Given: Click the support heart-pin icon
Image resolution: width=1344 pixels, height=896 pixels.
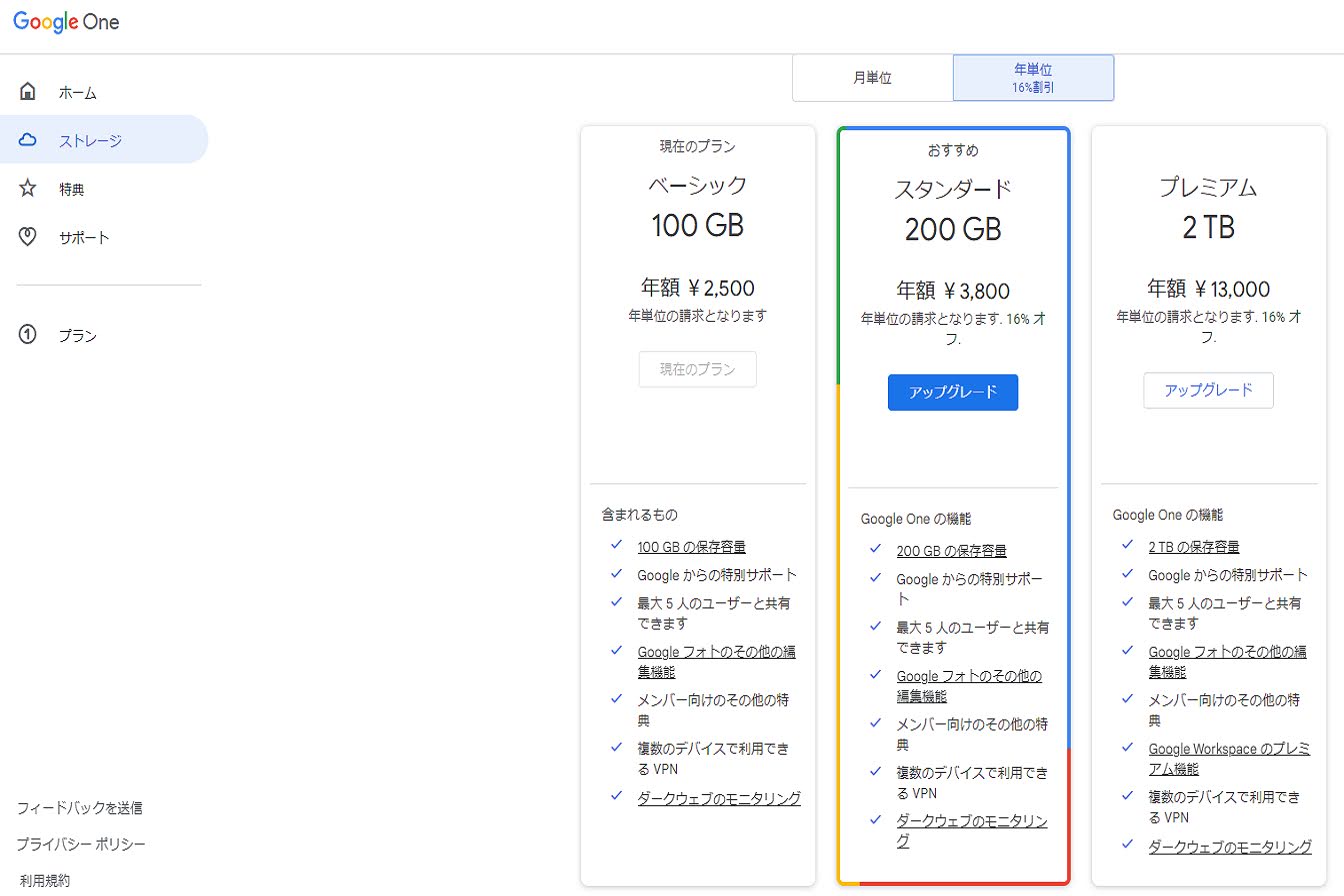Looking at the screenshot, I should tap(28, 237).
